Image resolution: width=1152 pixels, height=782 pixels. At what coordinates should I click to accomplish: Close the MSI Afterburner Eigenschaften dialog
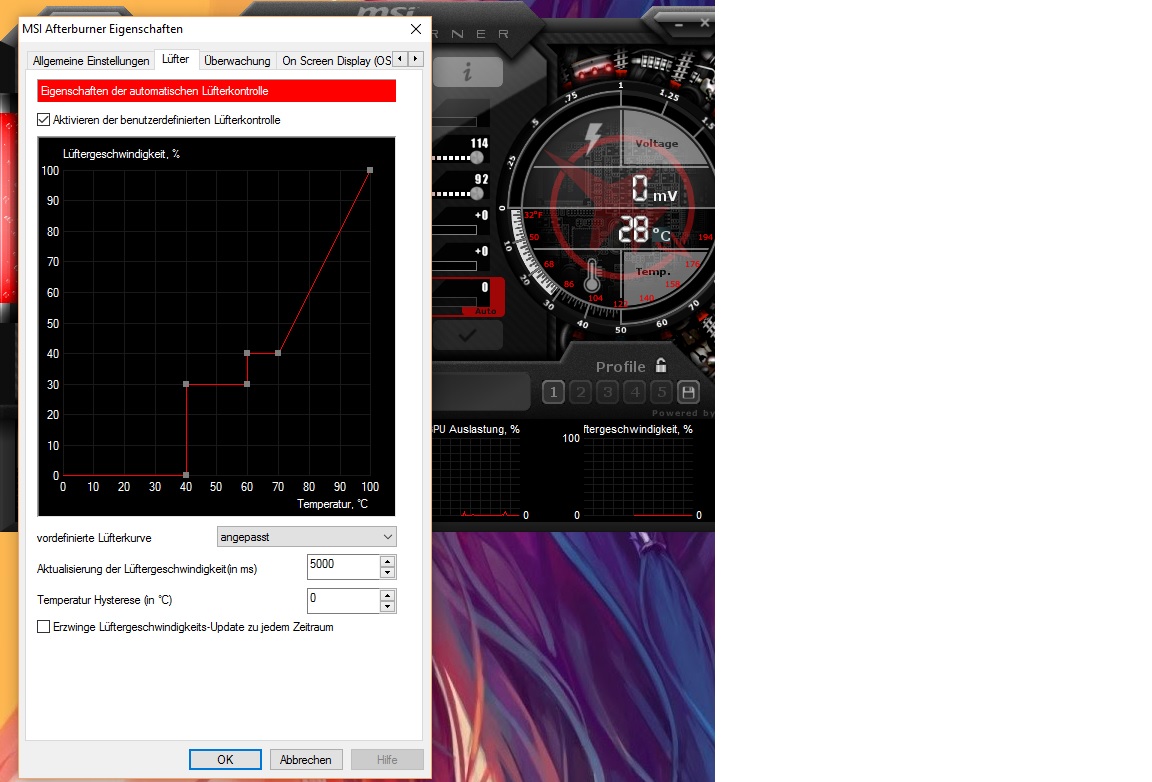416,29
